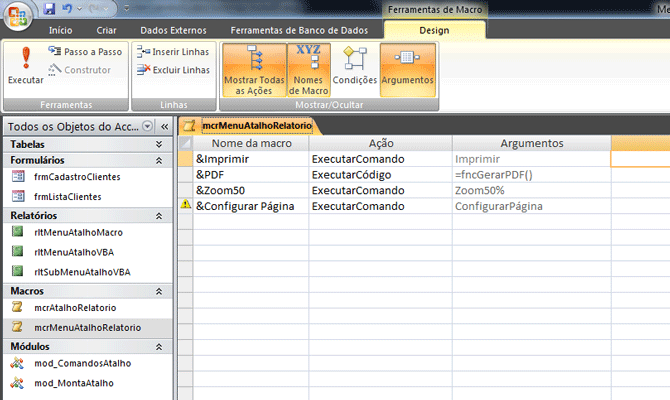Undo the last action in quick access toolbar
670x400 pixels.
point(67,9)
